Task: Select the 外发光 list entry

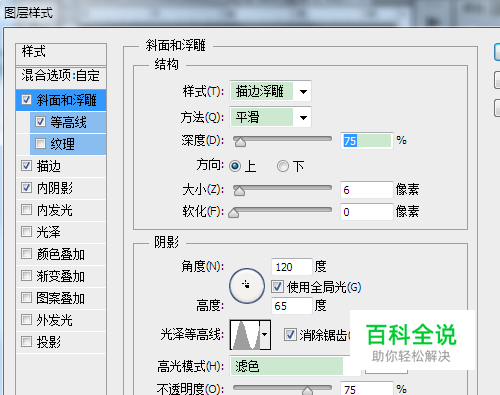Action: pos(61,320)
